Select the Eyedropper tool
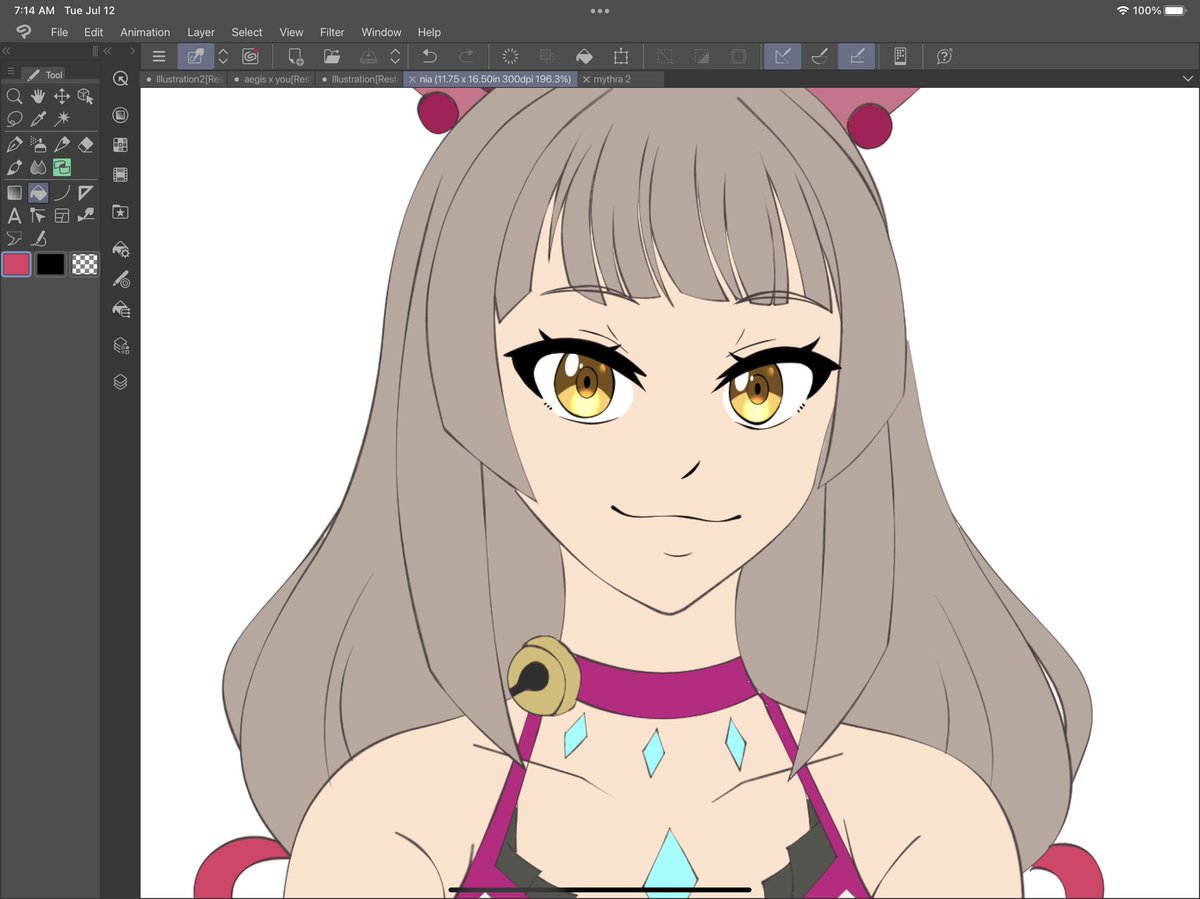 coord(38,118)
